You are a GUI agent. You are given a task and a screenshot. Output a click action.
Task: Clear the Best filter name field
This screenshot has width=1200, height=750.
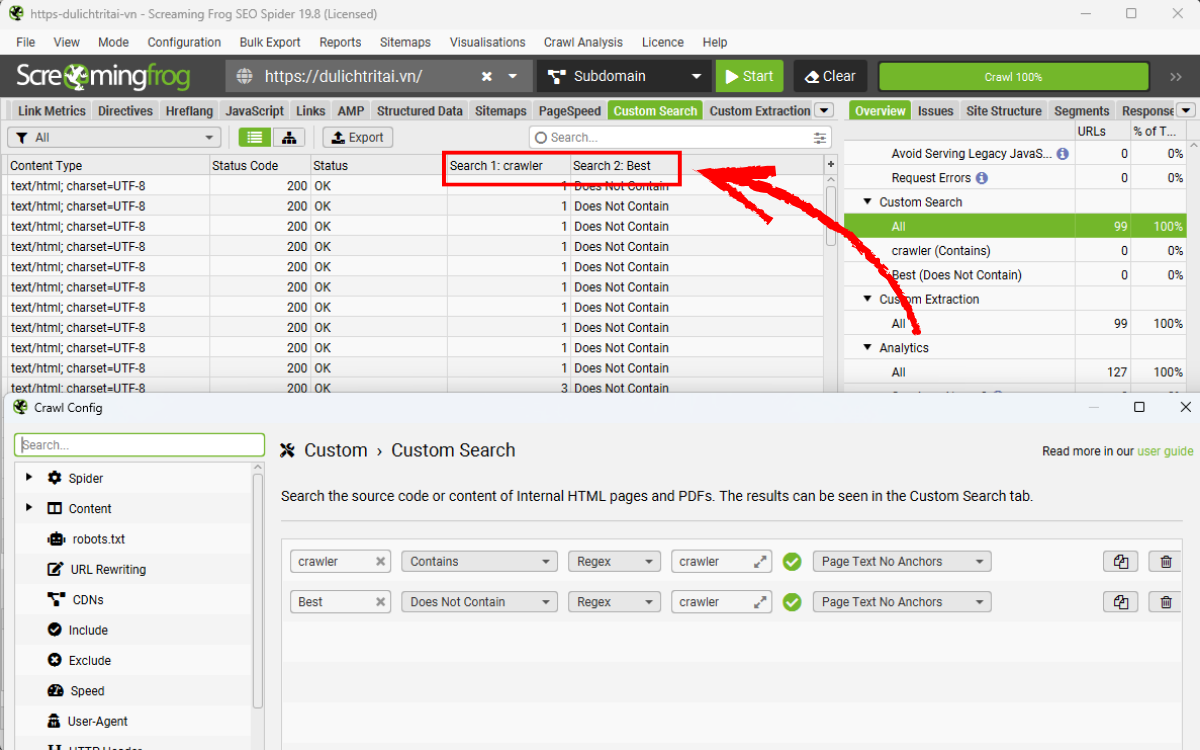tap(380, 602)
